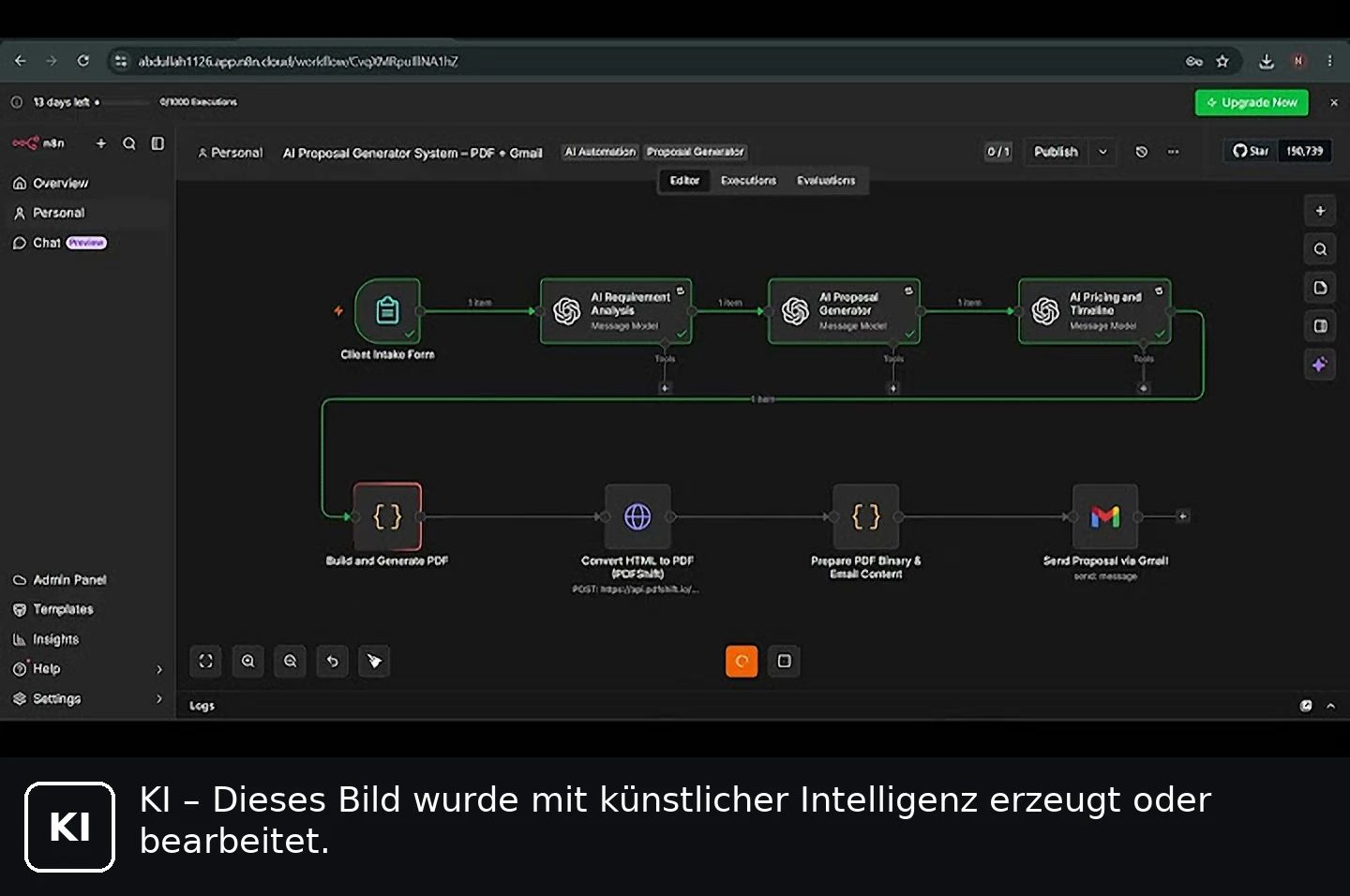Click the 0/1 counter badge
Screen dimensions: 1350x896
pyautogui.click(x=998, y=152)
